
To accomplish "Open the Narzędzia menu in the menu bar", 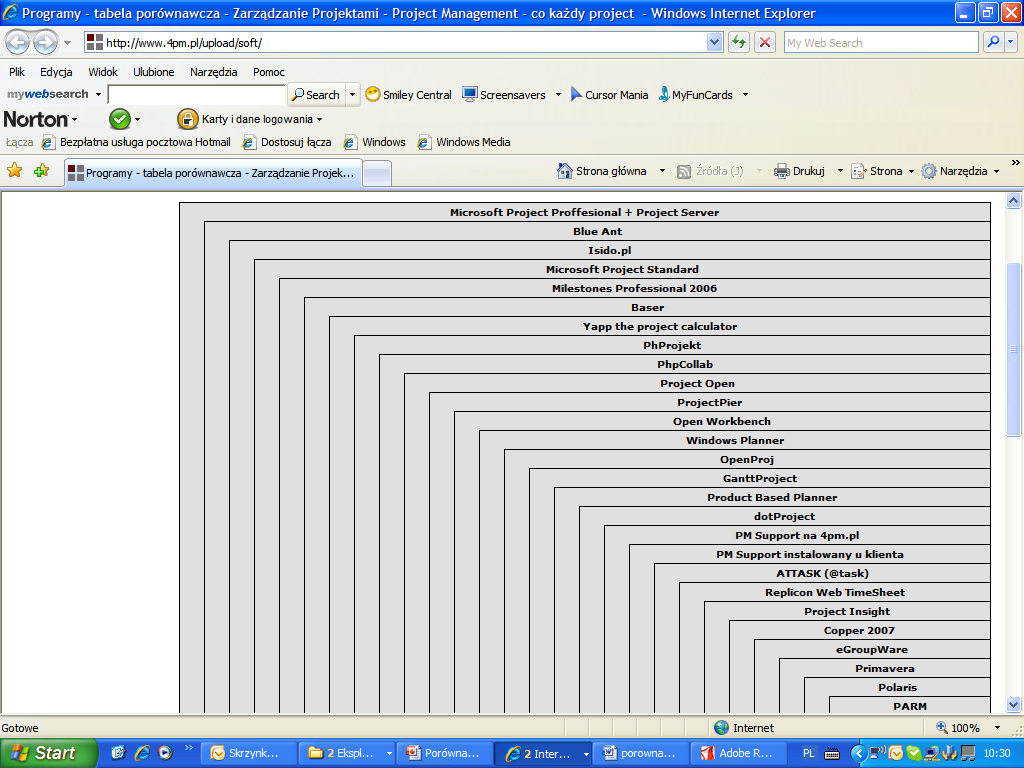I will pos(214,72).
